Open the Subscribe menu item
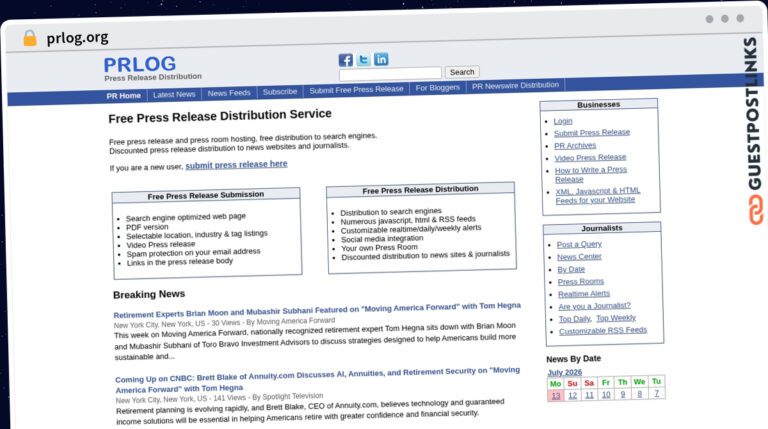 (280, 92)
